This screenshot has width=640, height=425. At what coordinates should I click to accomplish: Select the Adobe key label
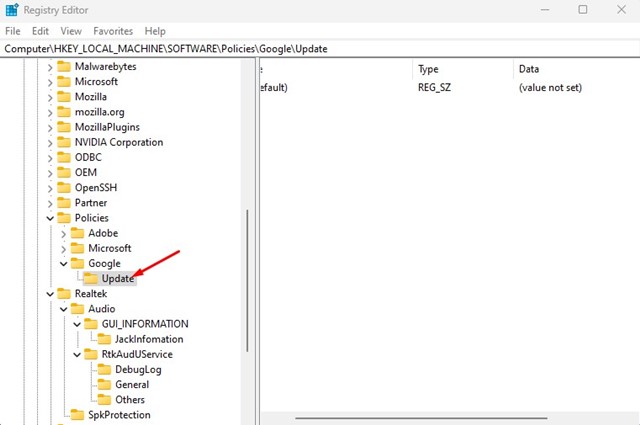pos(103,233)
